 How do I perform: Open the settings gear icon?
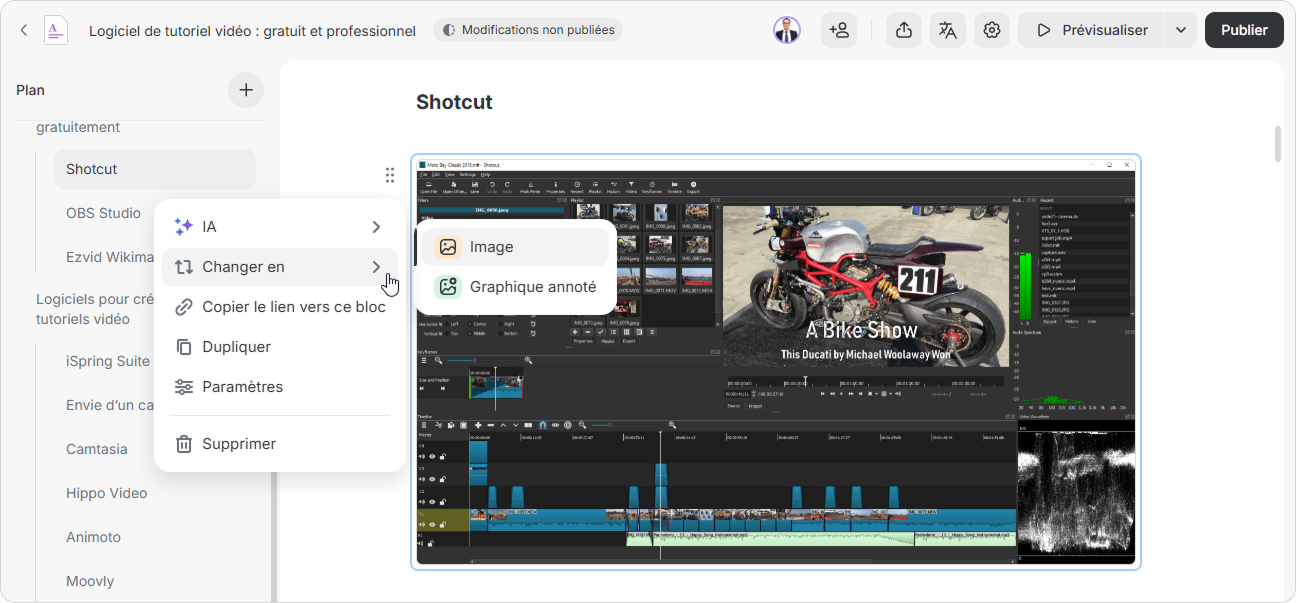click(991, 30)
